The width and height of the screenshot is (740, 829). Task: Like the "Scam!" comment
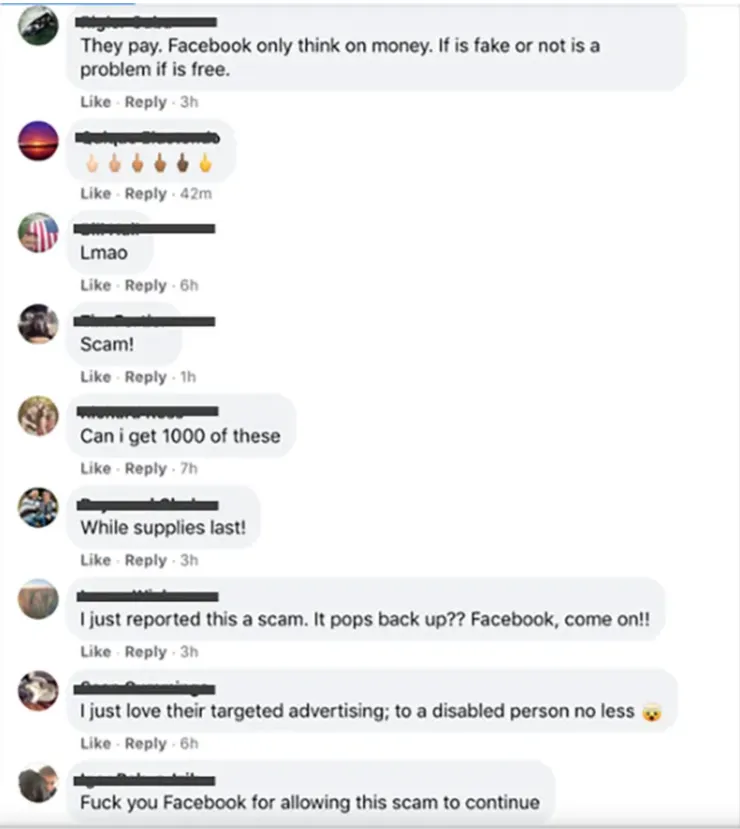point(96,377)
